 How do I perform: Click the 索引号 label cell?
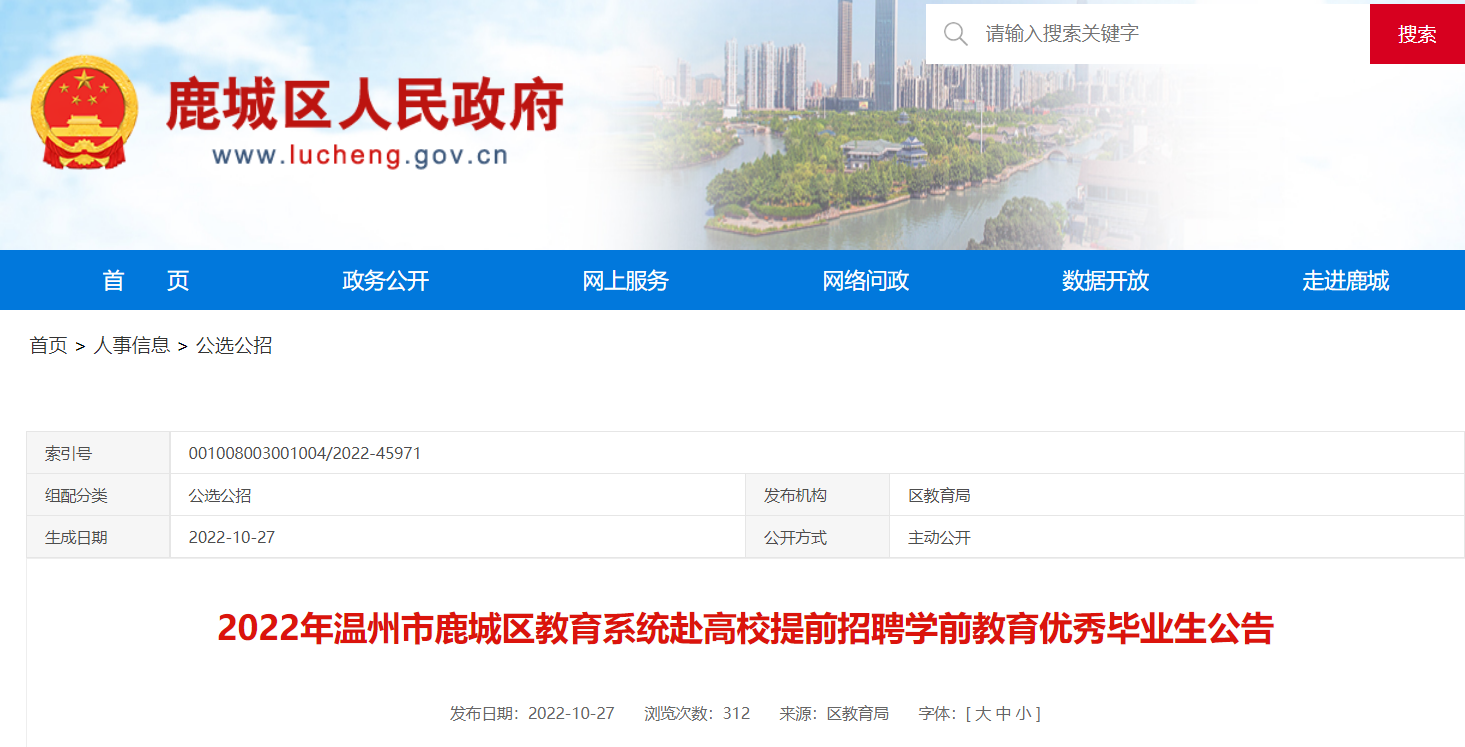point(98,454)
